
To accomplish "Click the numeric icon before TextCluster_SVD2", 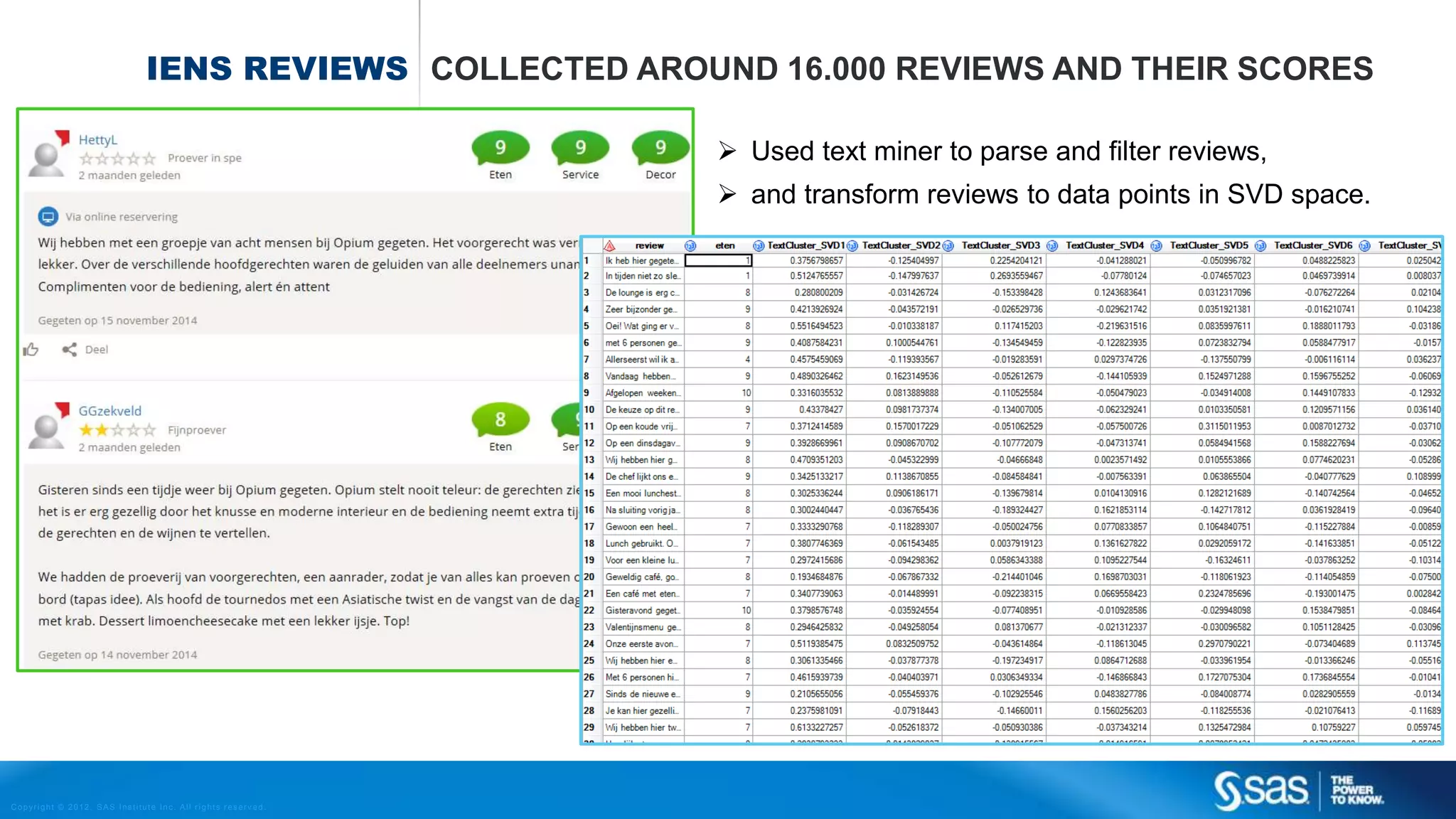I will (x=852, y=245).
